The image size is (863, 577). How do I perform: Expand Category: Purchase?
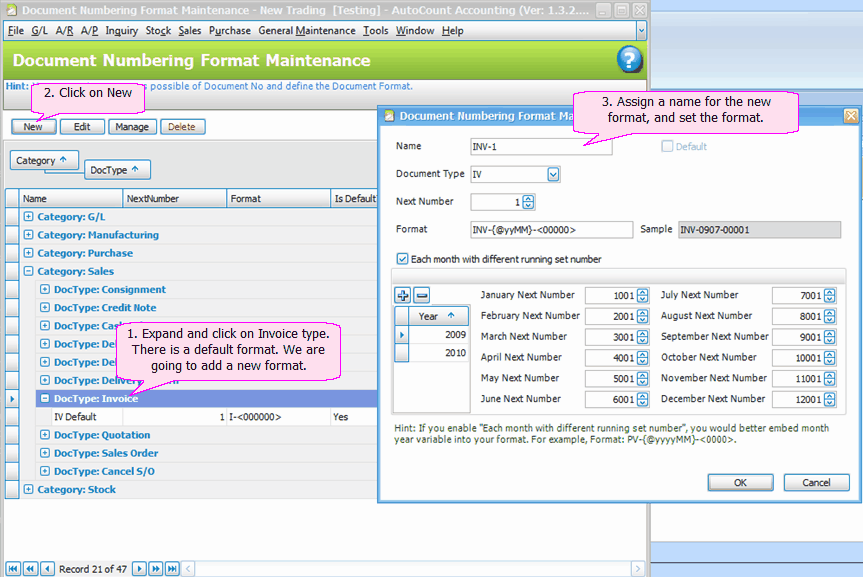[29, 253]
